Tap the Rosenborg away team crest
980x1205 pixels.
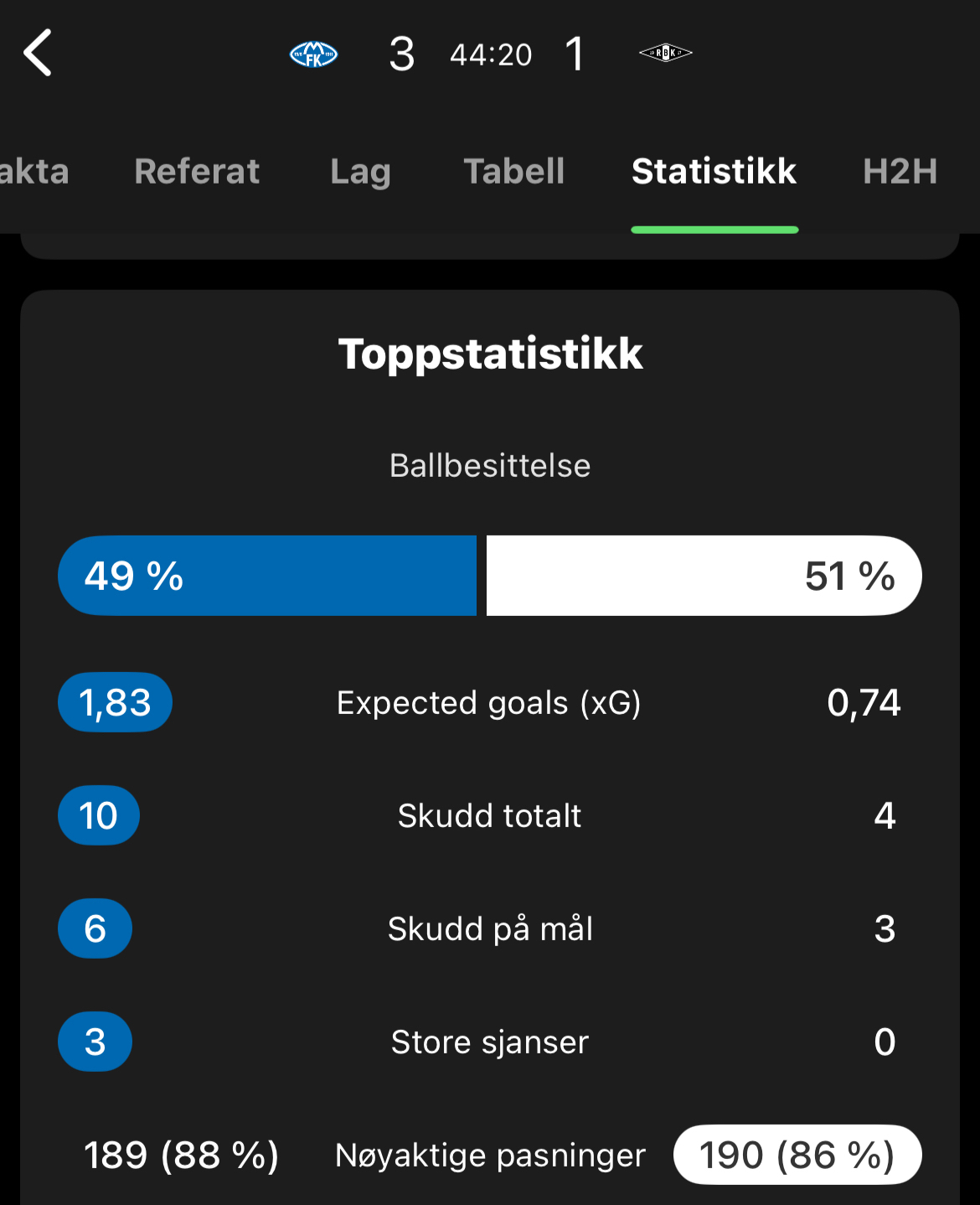point(666,54)
